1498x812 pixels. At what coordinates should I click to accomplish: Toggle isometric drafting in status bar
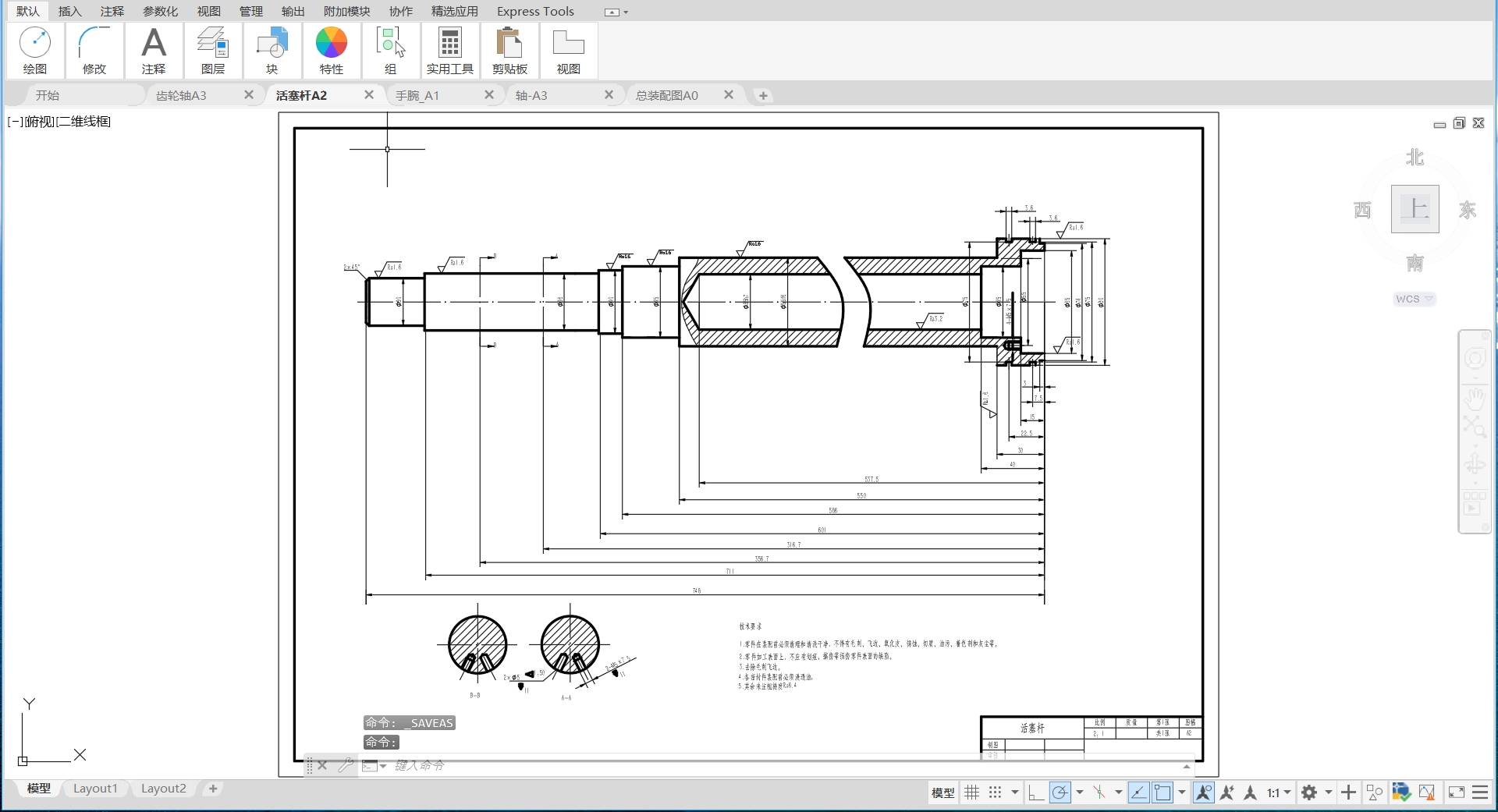[1099, 792]
